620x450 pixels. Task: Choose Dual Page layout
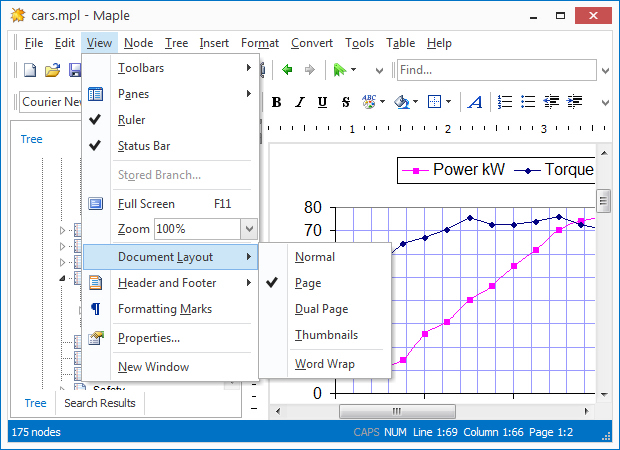tap(321, 309)
